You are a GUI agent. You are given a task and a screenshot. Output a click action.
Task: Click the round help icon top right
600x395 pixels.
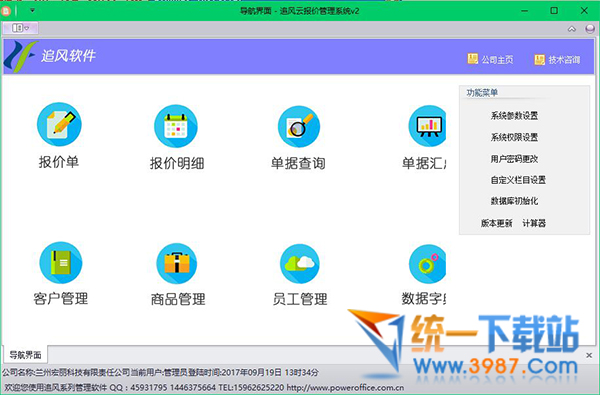coord(590,29)
